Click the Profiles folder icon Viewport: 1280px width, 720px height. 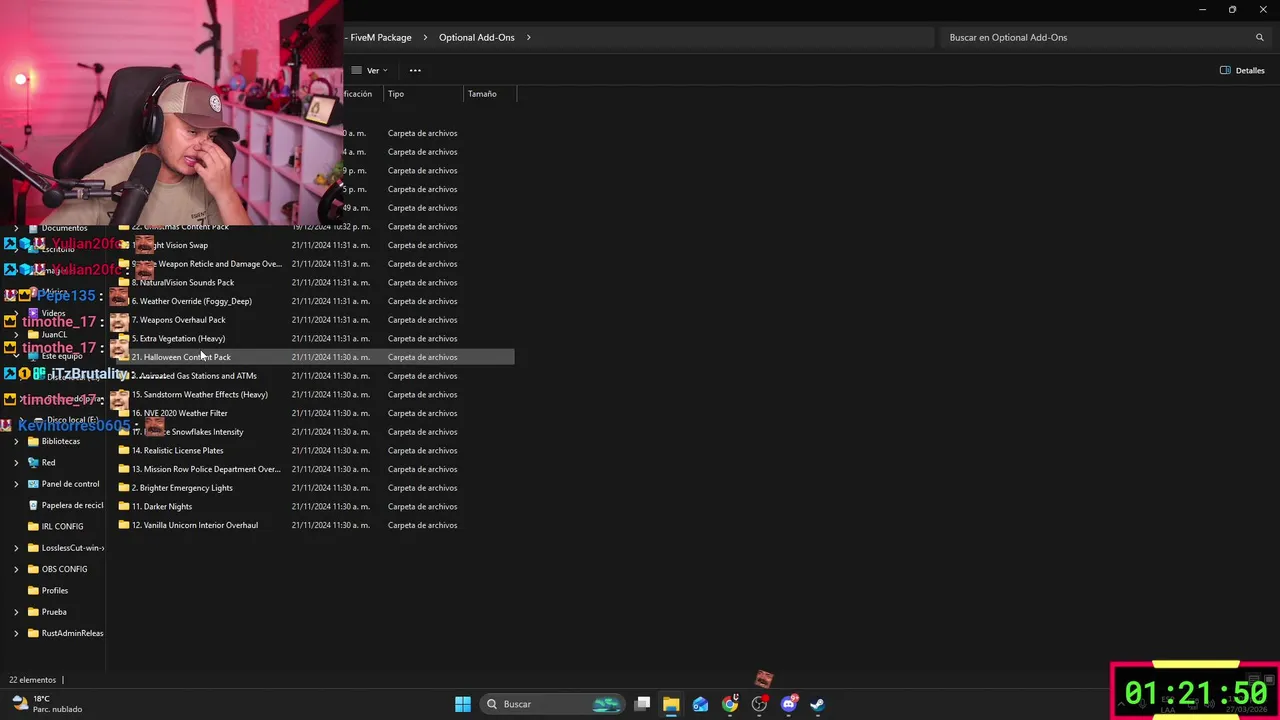pos(33,590)
